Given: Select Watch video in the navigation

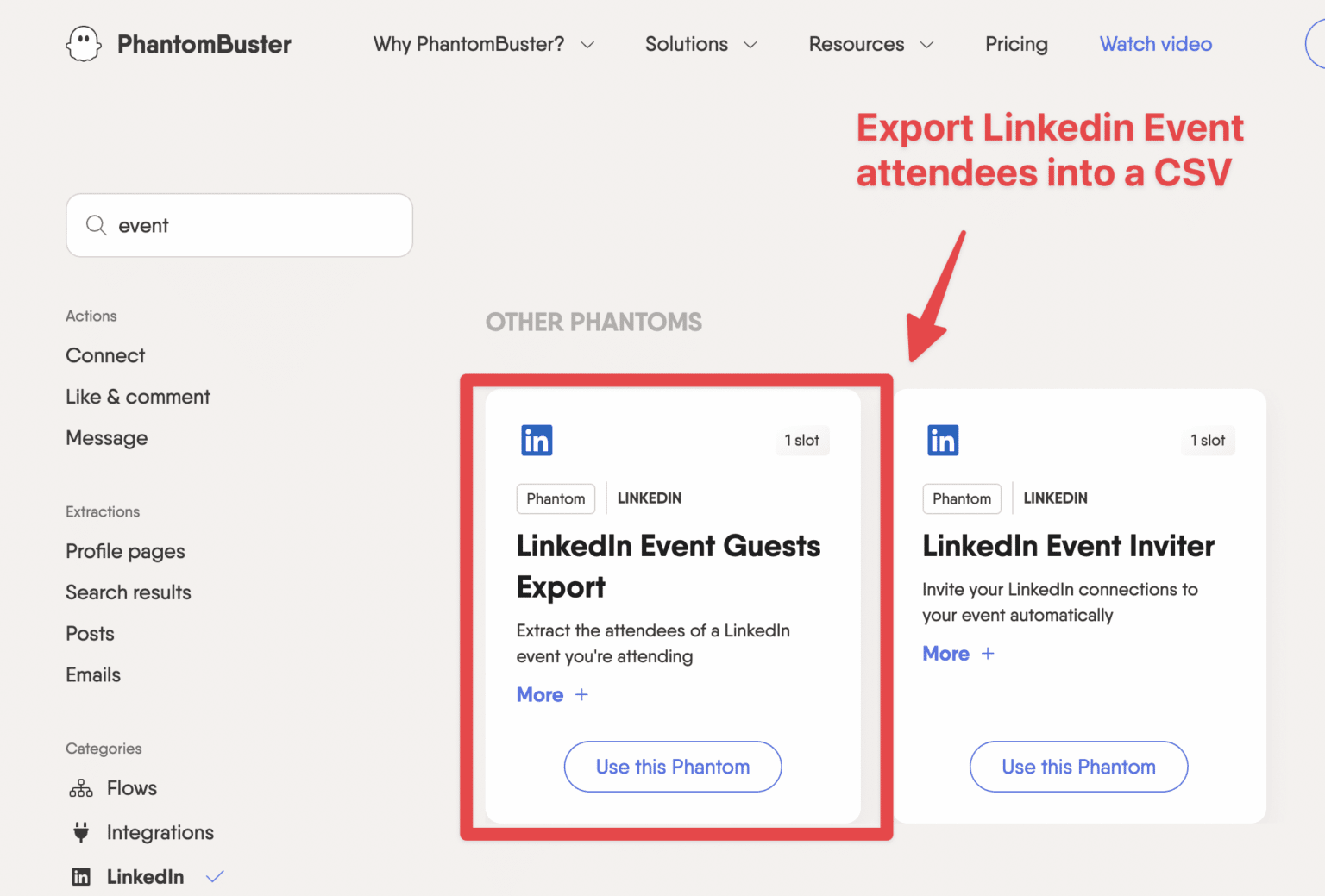Looking at the screenshot, I should click(x=1155, y=44).
